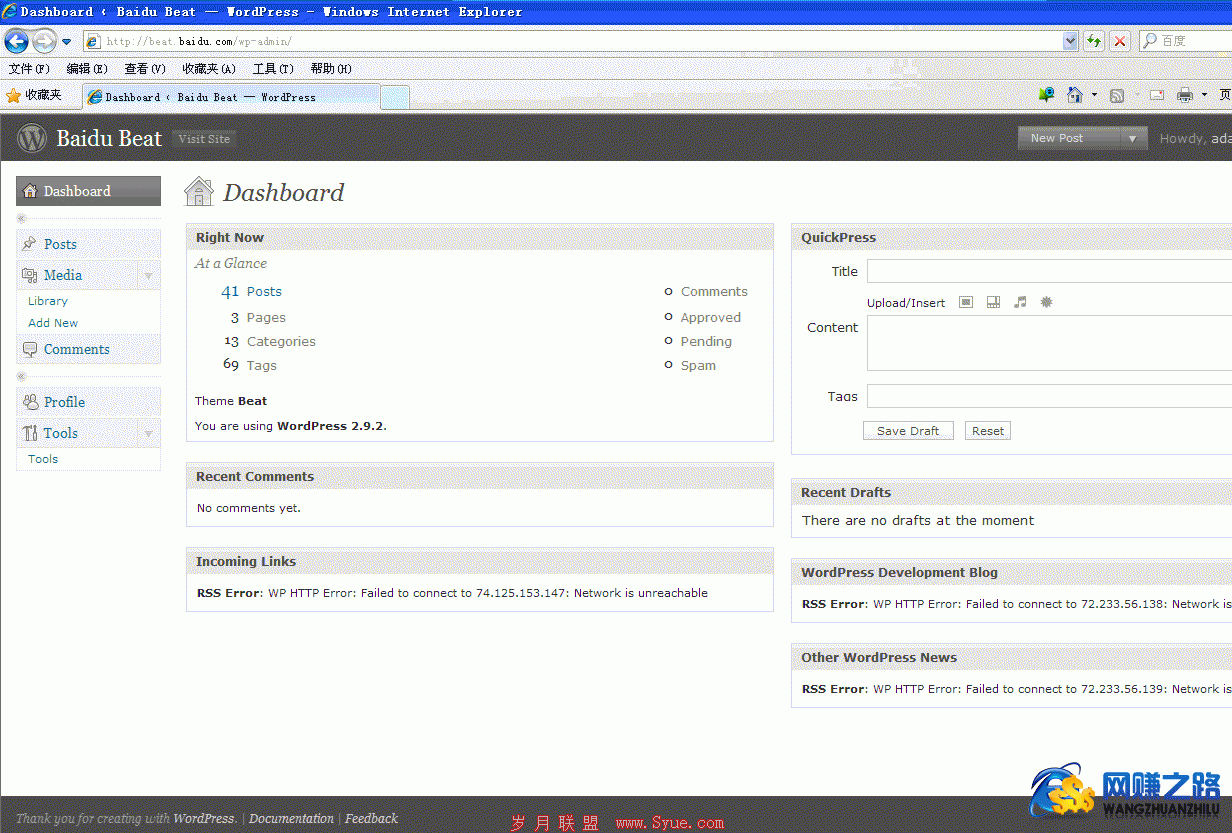Screen dimensions: 1232x833
Task: Click the Add Media starburst icon in QuickPress
Action: point(1047,302)
